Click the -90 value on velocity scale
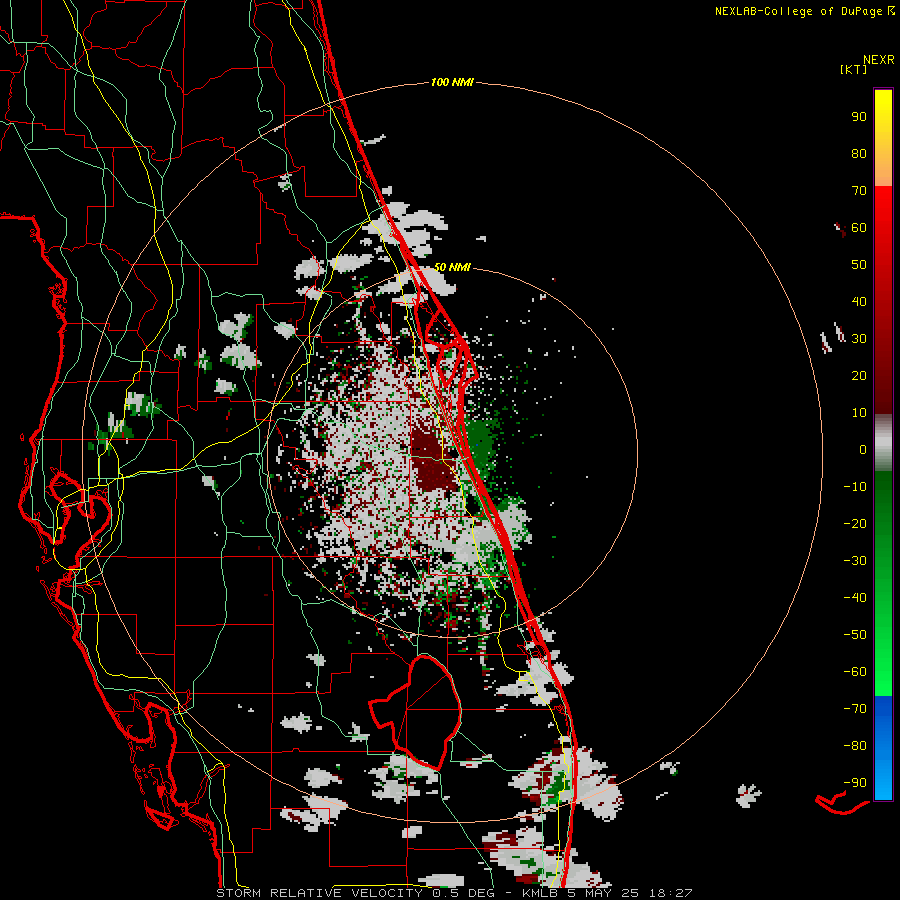 (x=855, y=783)
